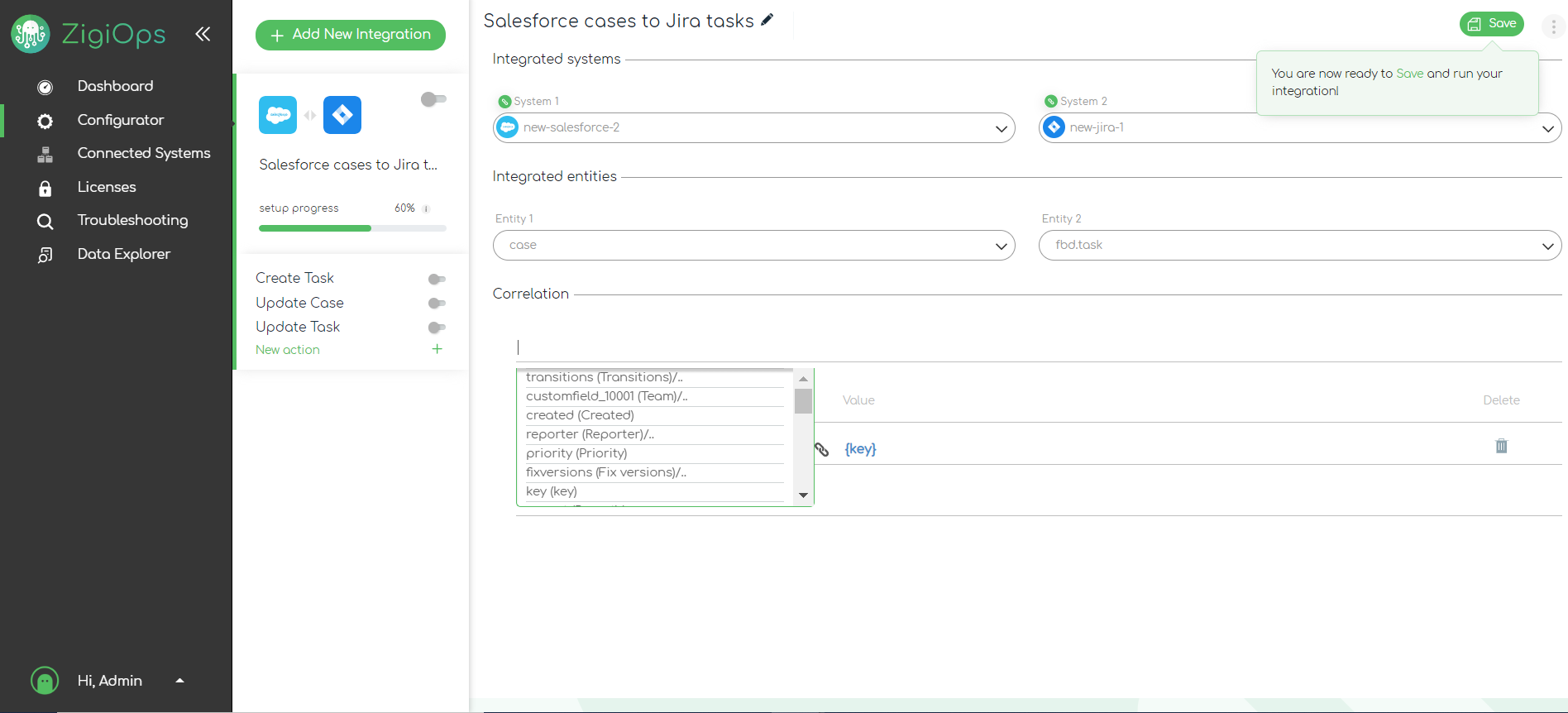This screenshot has width=1568, height=713.
Task: Click the Troubleshooting magnifier icon
Action: tap(45, 221)
